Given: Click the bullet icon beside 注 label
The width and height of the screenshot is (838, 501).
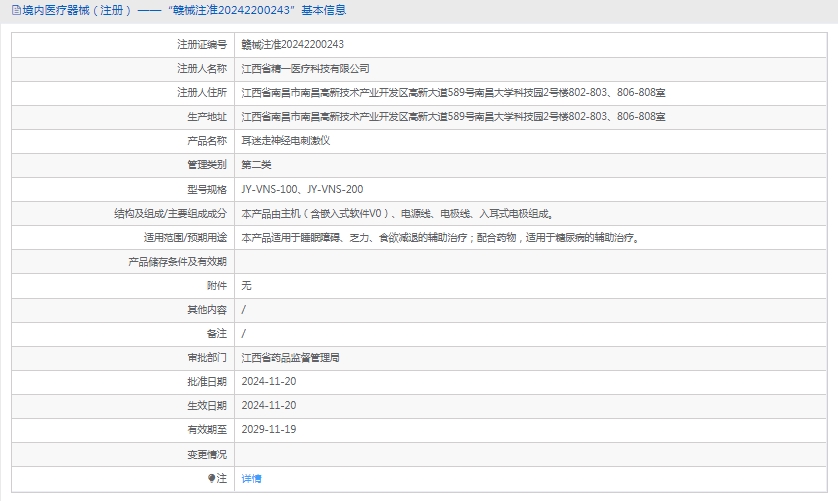Looking at the screenshot, I should tap(211, 478).
